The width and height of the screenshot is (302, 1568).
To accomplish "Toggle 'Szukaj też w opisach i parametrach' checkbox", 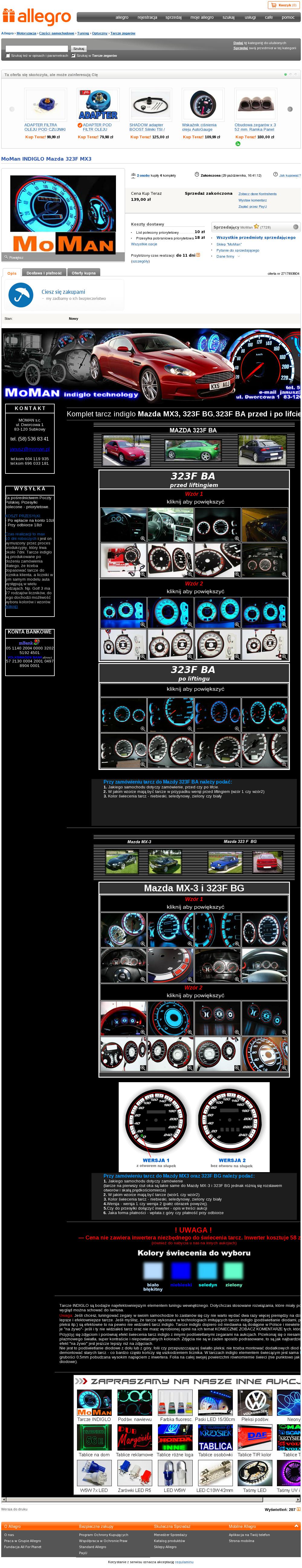I will click(x=8, y=55).
